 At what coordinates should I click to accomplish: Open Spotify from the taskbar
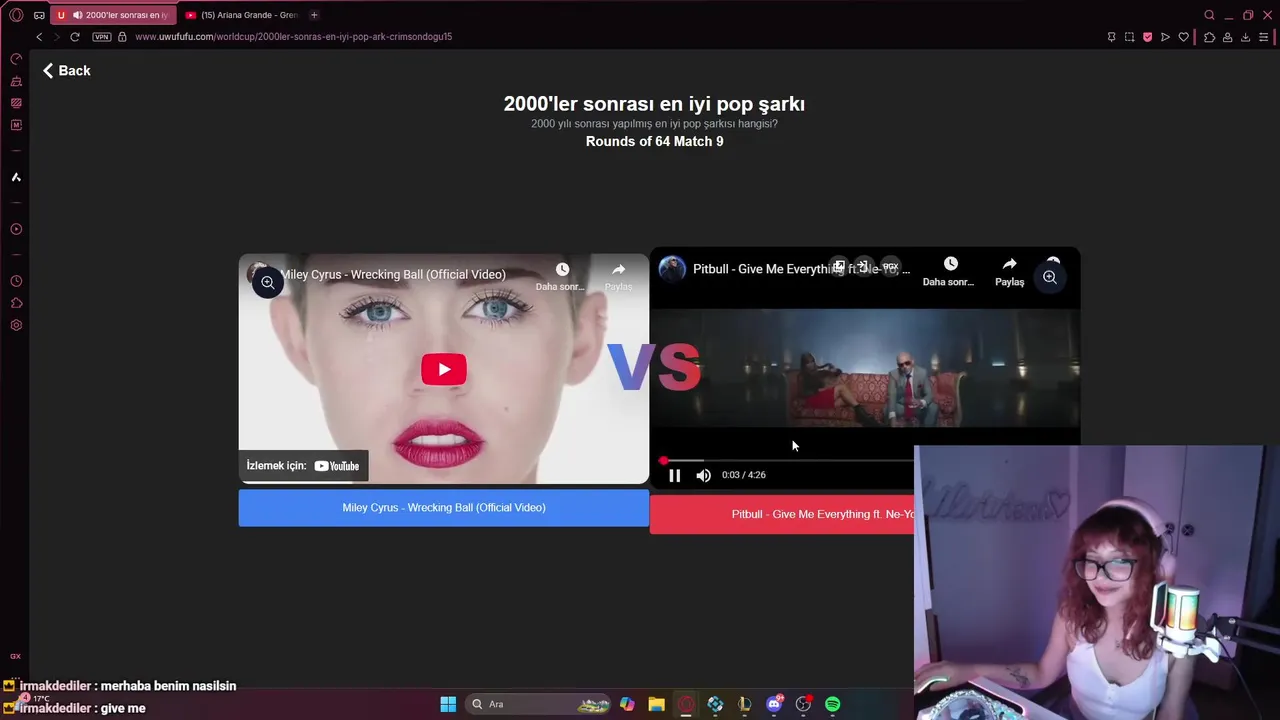833,704
